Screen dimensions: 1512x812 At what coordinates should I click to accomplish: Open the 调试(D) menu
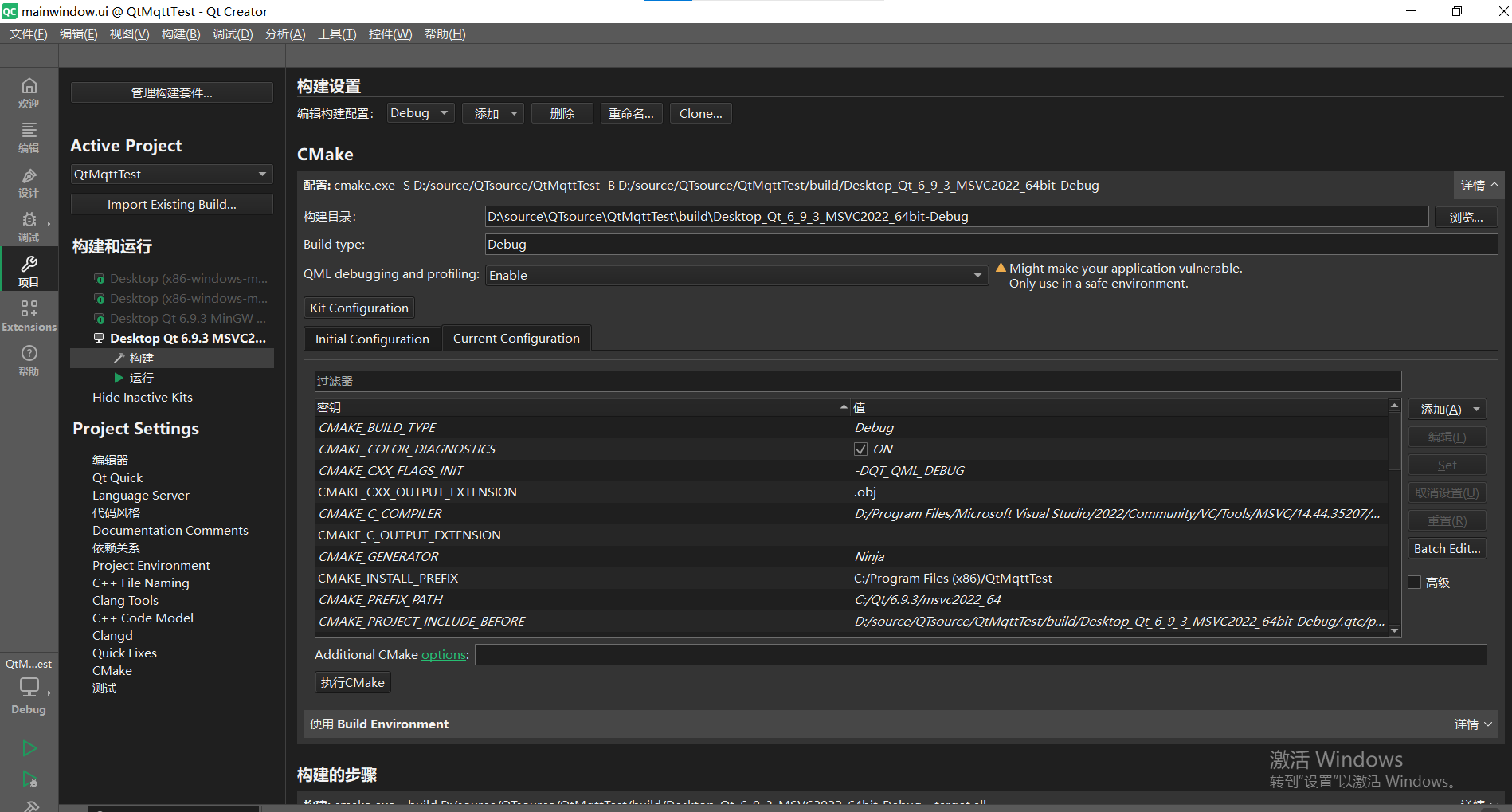[233, 33]
